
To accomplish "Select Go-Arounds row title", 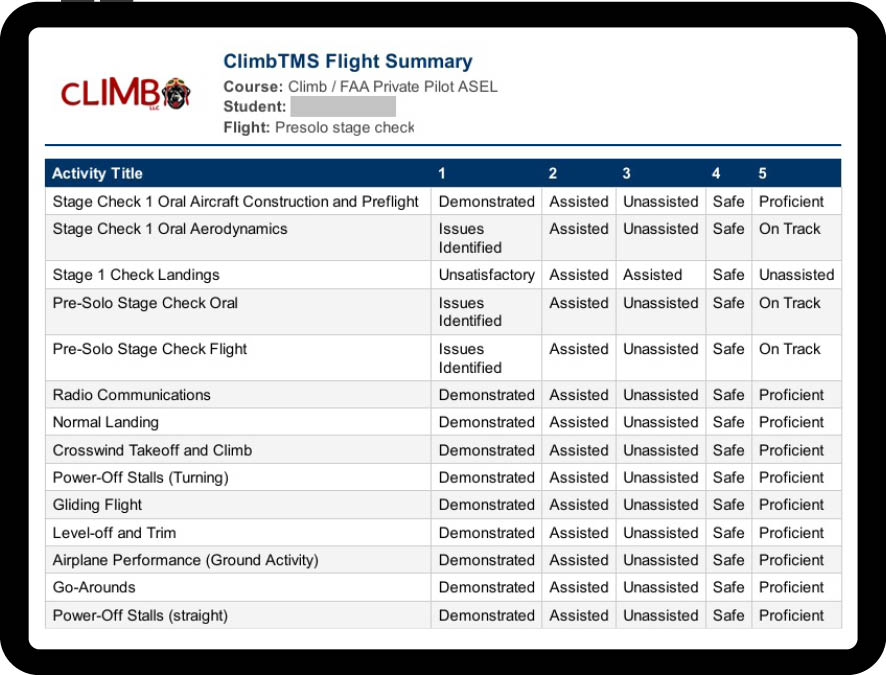I will pyautogui.click(x=94, y=587).
